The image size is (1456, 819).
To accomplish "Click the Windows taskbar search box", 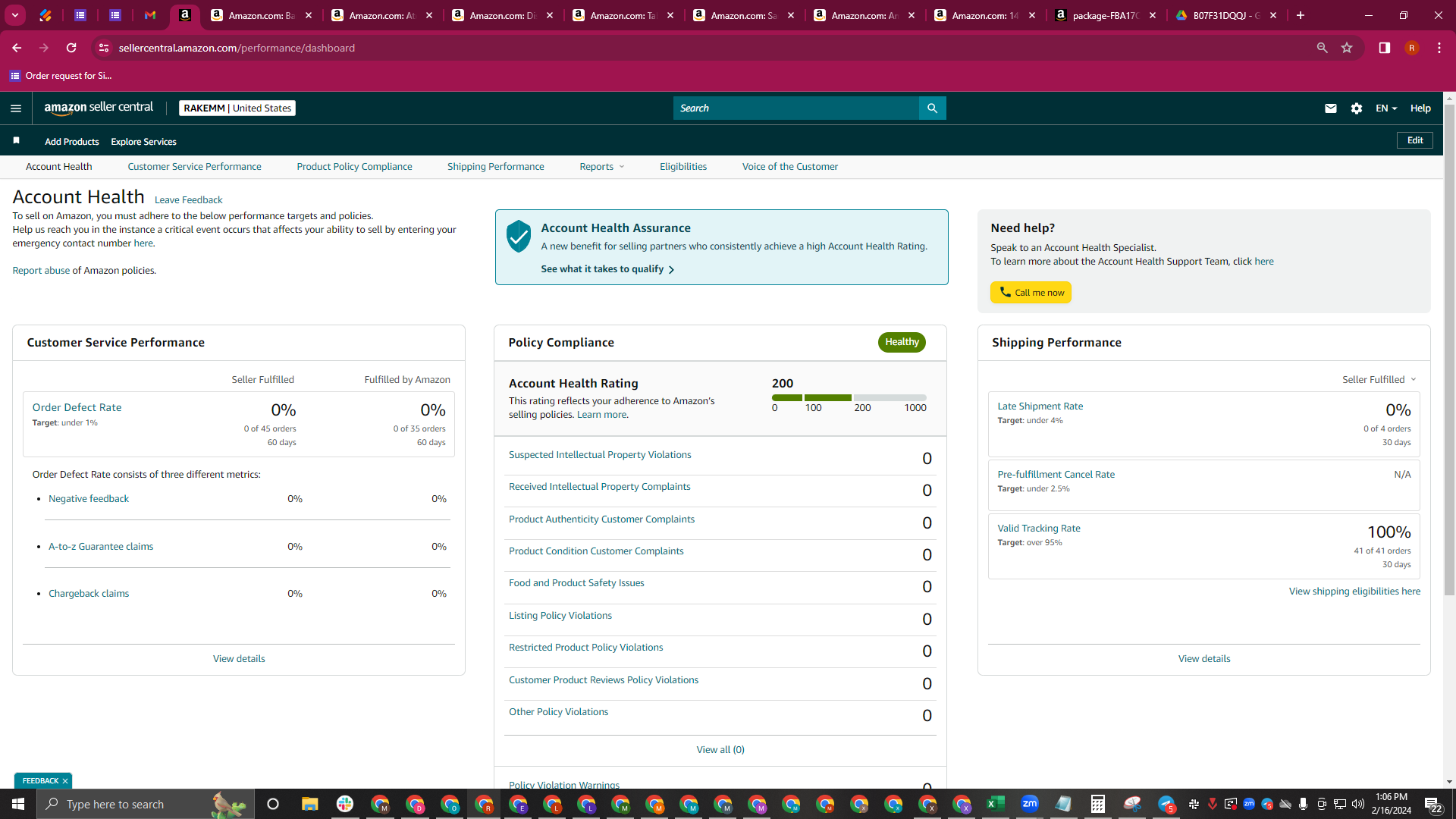I will coord(144,804).
